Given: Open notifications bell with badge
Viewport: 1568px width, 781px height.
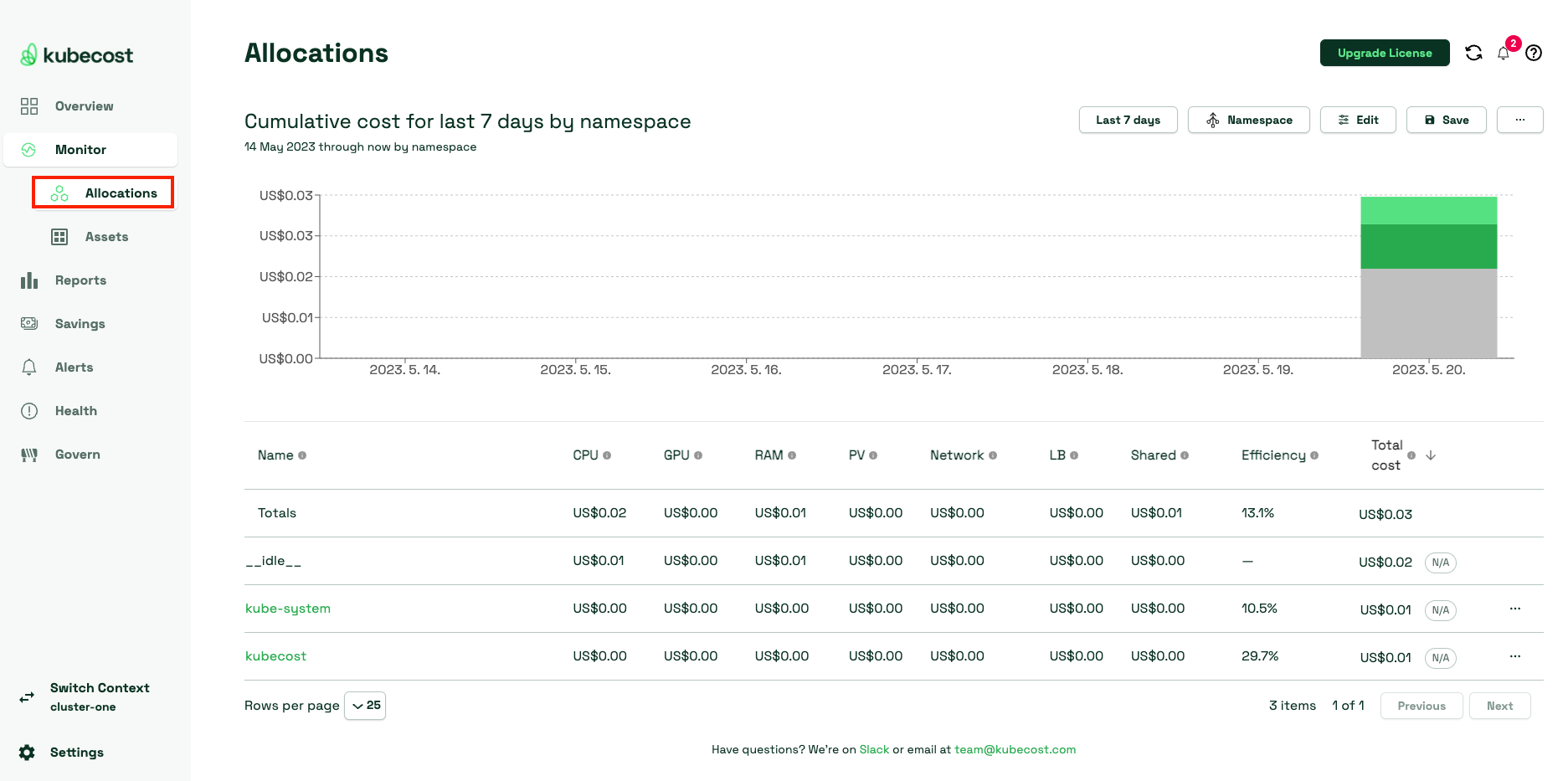Looking at the screenshot, I should pyautogui.click(x=1504, y=53).
